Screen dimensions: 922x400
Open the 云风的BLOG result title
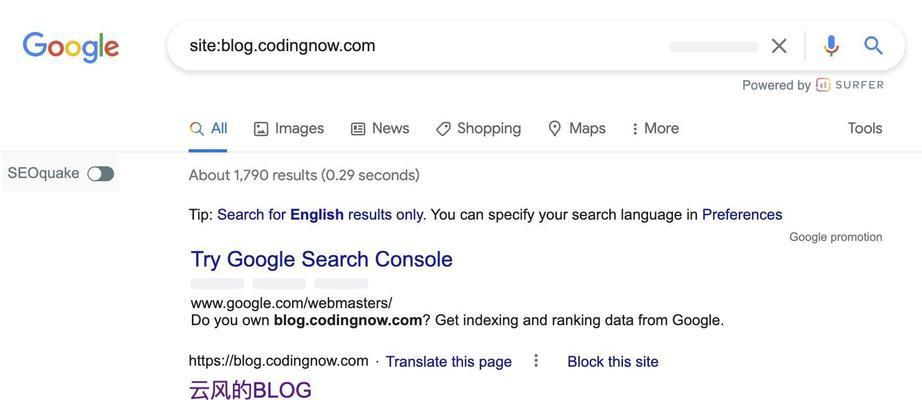[x=250, y=391]
